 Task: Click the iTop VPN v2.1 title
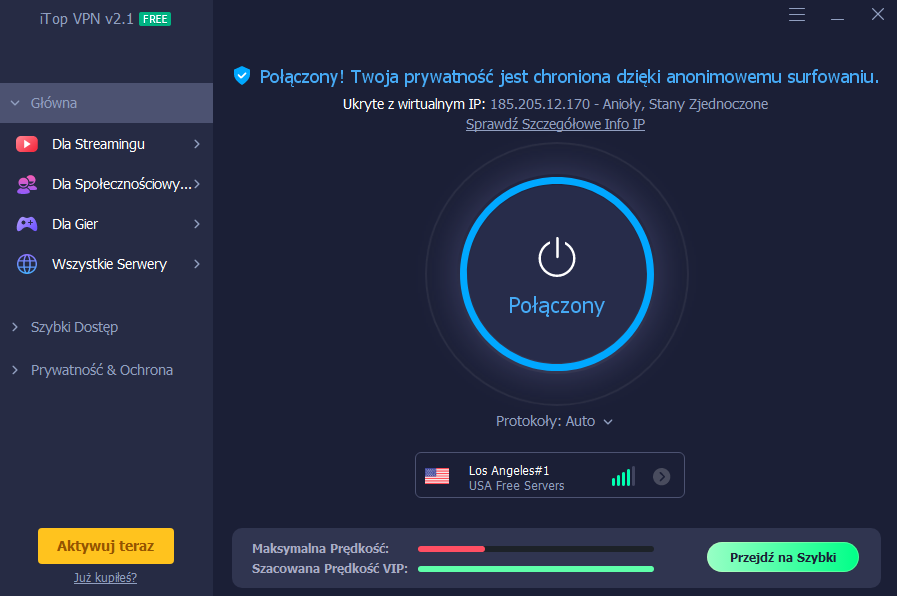86,19
